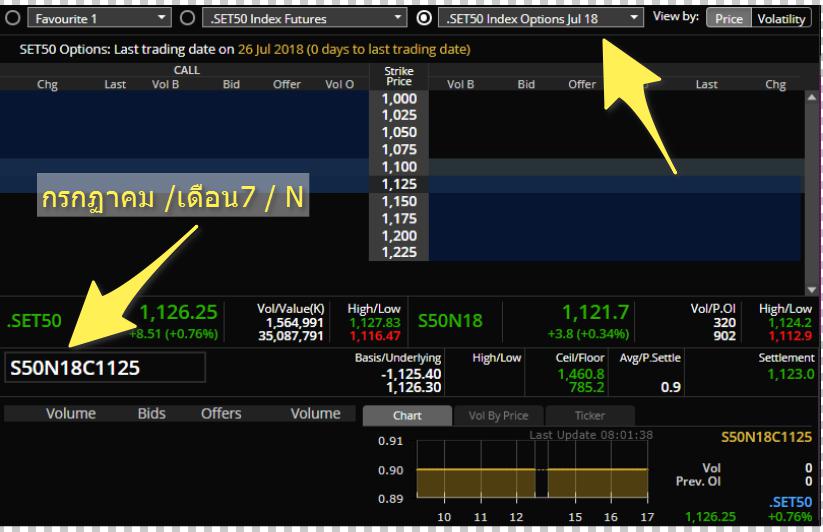Open the Chart tab

(407, 416)
